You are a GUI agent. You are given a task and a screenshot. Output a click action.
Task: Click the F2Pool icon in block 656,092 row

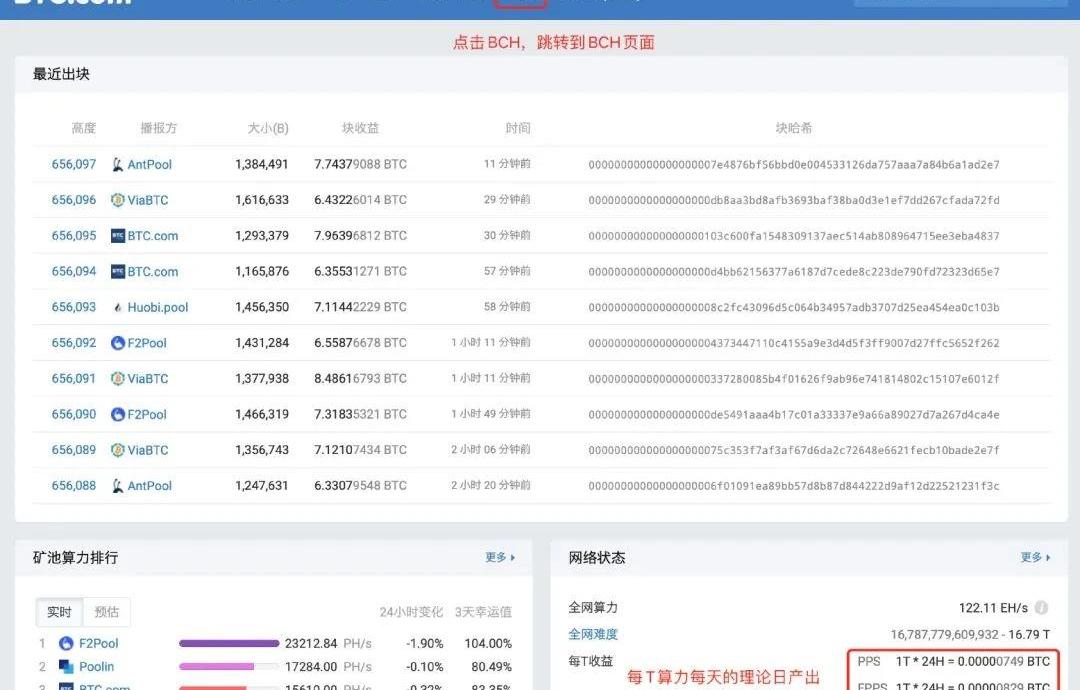click(118, 343)
